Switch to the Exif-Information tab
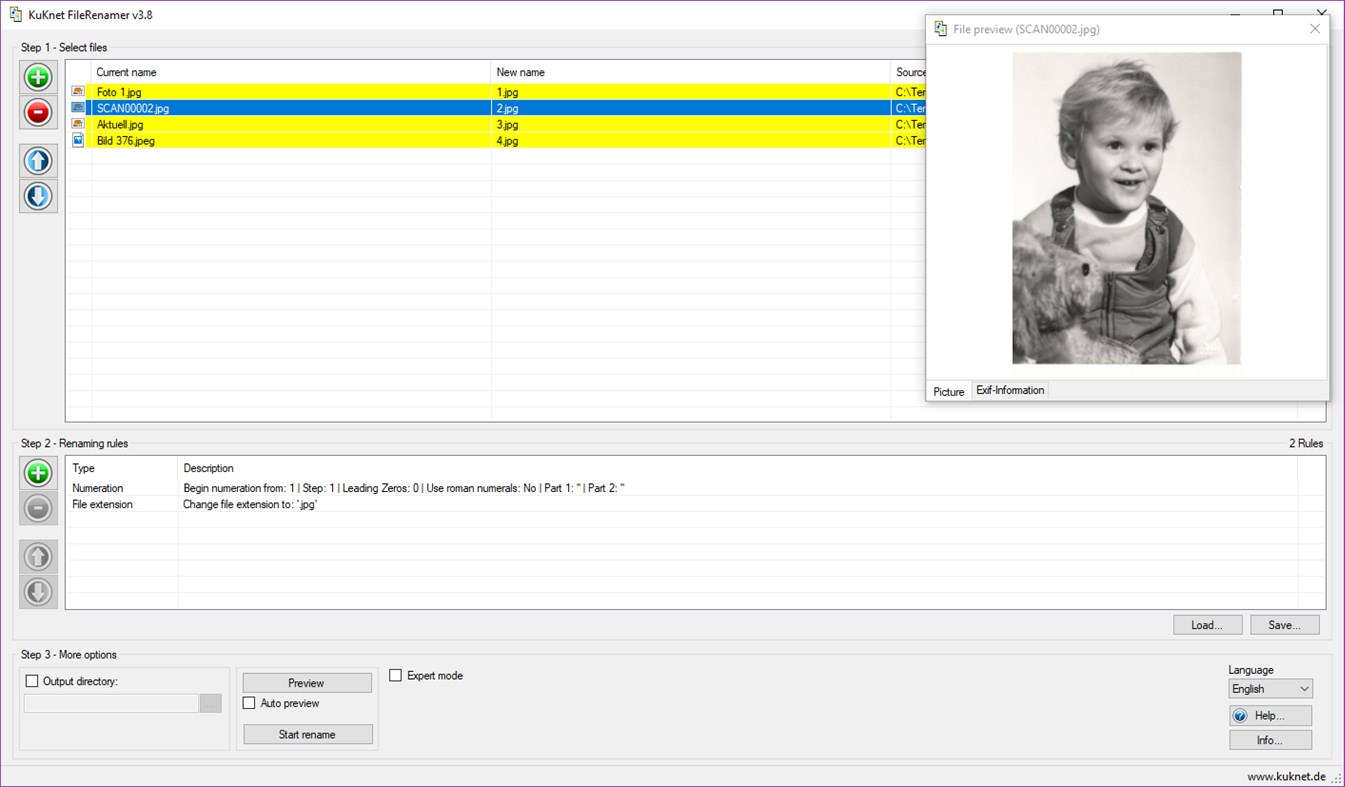Viewport: 1345px width, 787px height. coord(1010,390)
